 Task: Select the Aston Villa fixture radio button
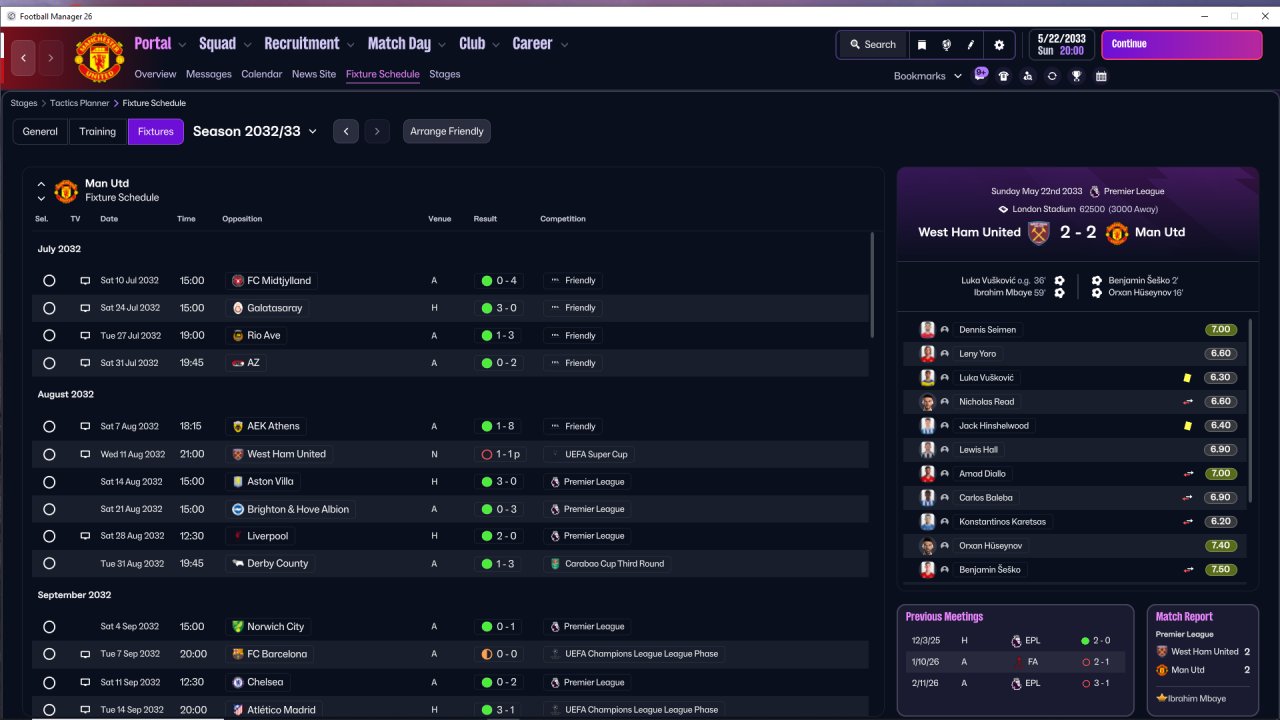click(x=49, y=482)
